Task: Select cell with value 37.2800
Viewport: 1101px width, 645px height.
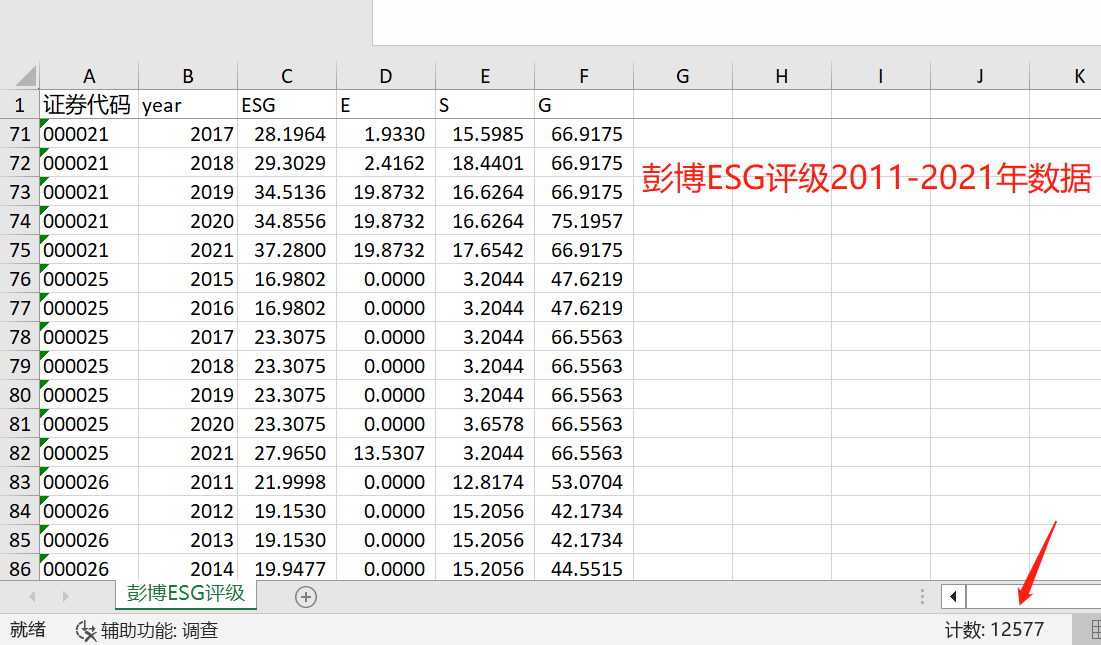Action: (287, 249)
